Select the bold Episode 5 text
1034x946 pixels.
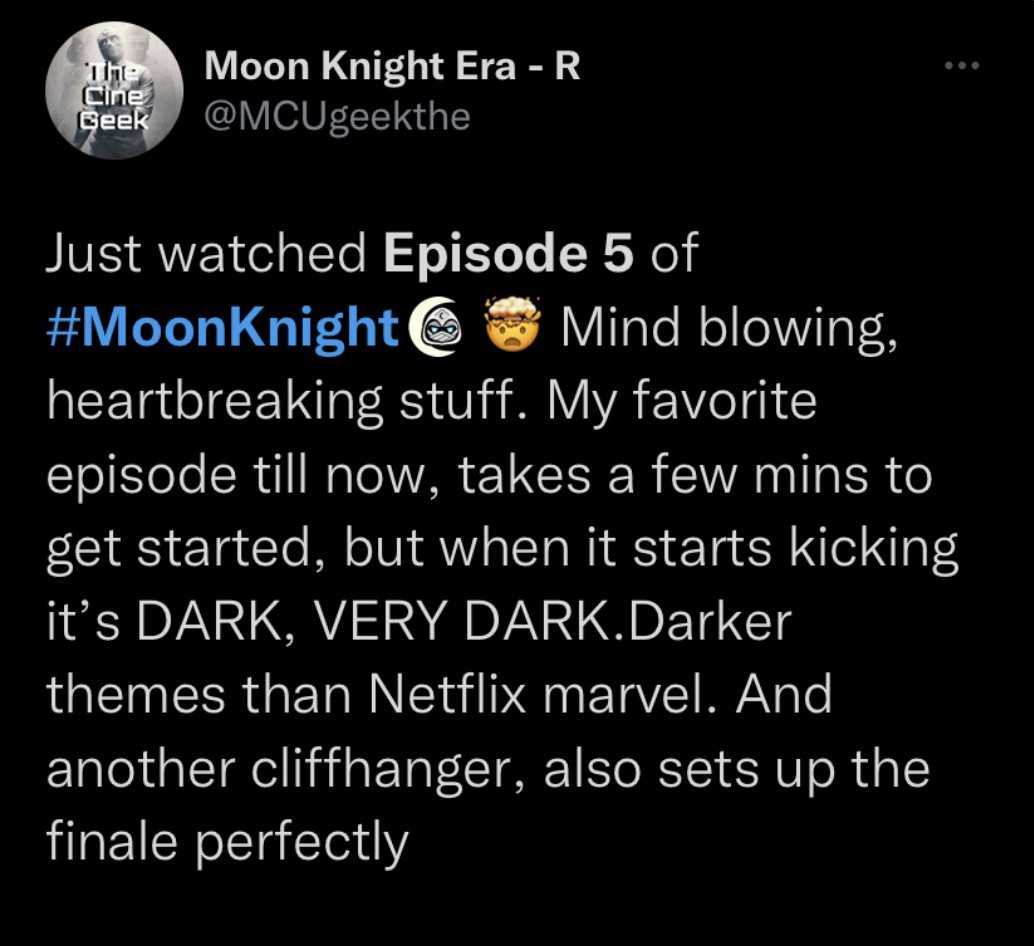click(x=509, y=255)
